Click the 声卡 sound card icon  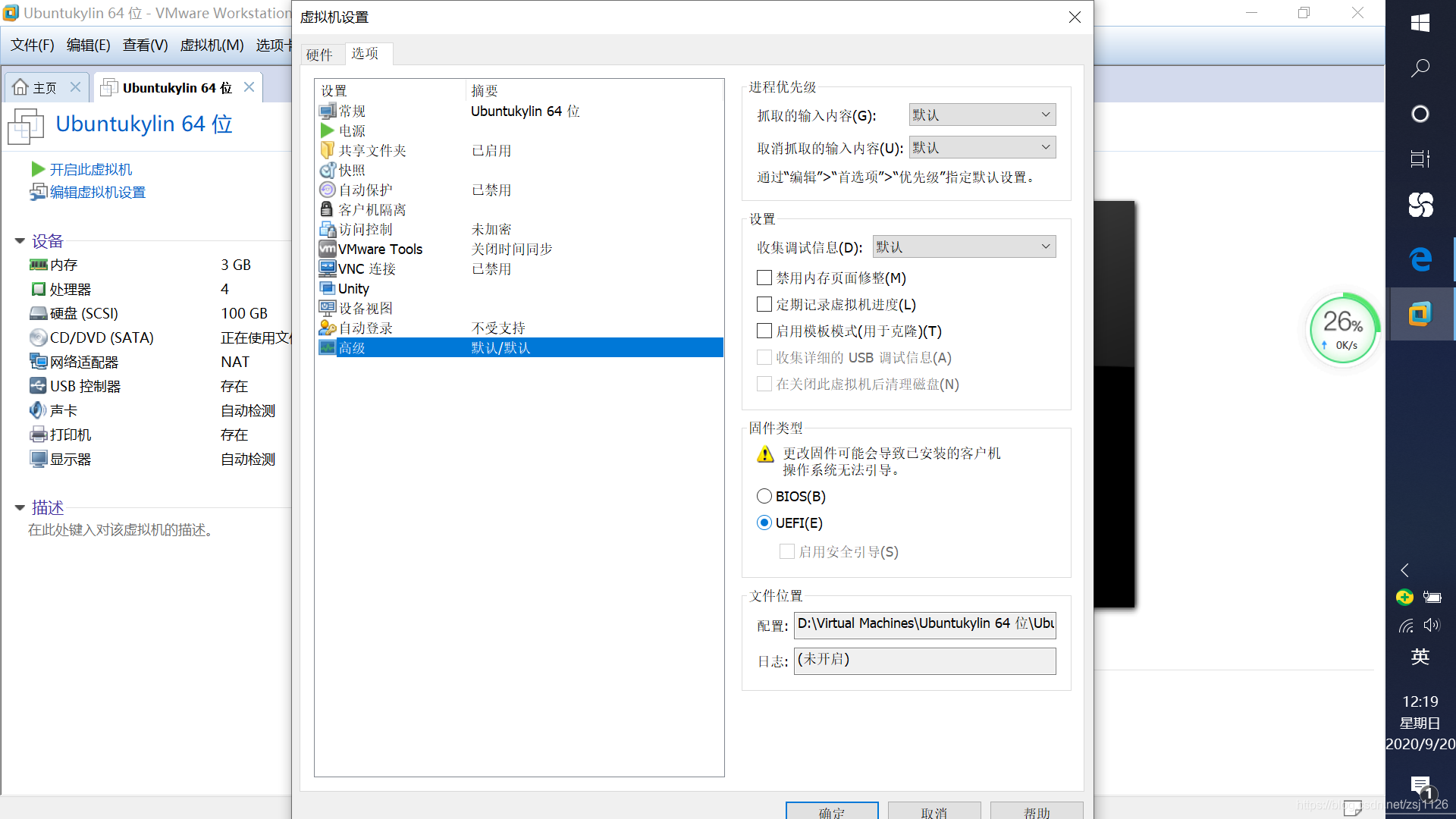point(38,410)
